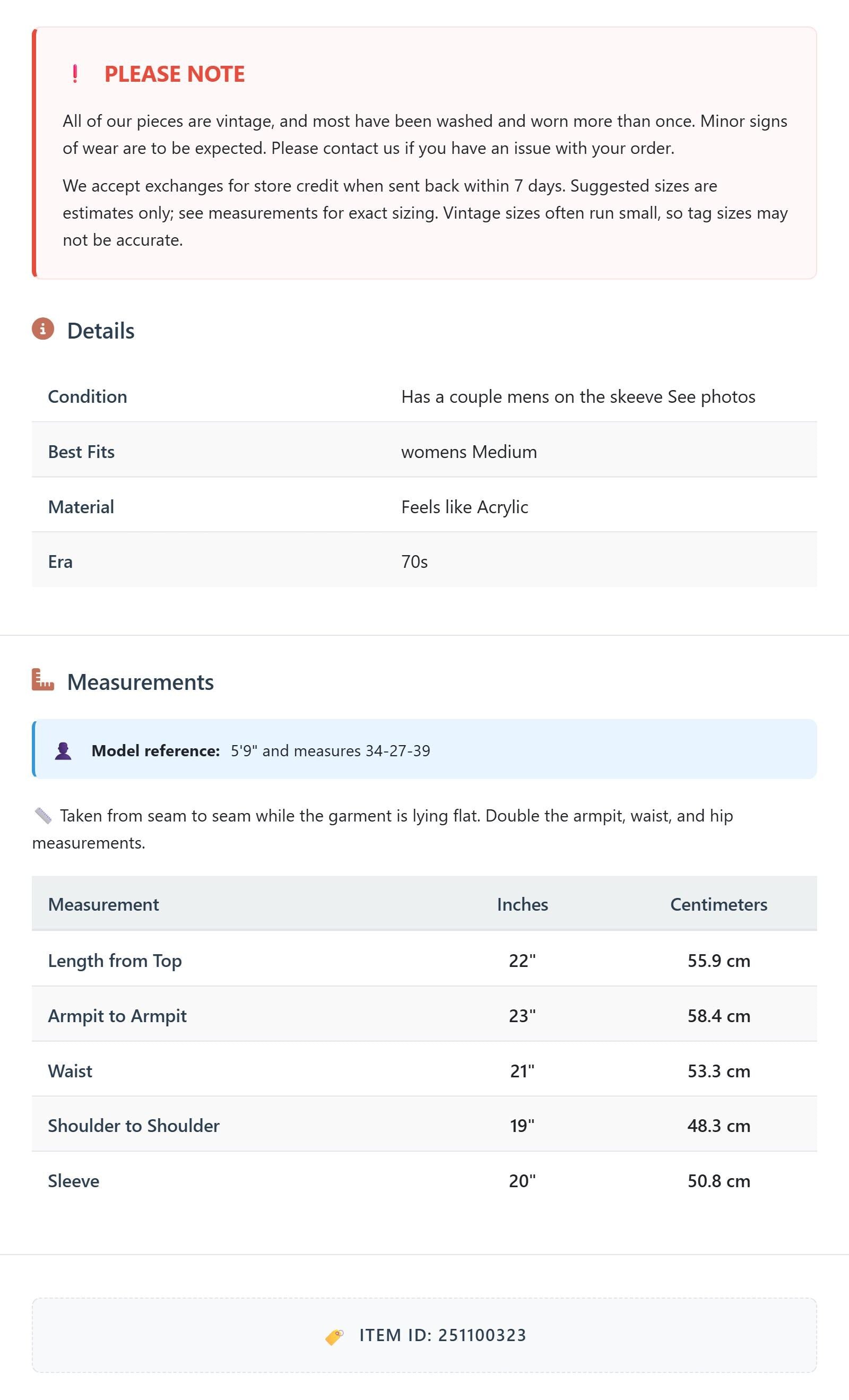Click the Measurements section heading
This screenshot has height=1400, width=849.
[x=141, y=682]
